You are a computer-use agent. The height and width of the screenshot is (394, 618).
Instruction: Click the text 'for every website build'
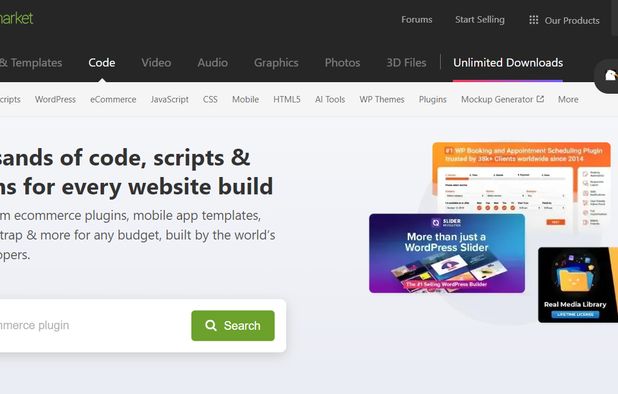[x=148, y=187]
